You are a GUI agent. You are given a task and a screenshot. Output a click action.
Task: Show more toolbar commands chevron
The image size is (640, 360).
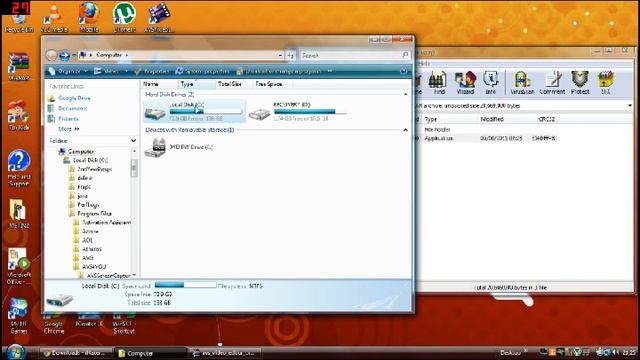(330, 71)
